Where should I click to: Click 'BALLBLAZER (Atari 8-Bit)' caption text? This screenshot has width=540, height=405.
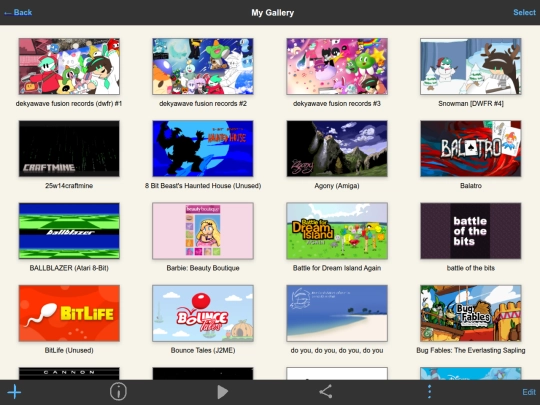click(69, 268)
